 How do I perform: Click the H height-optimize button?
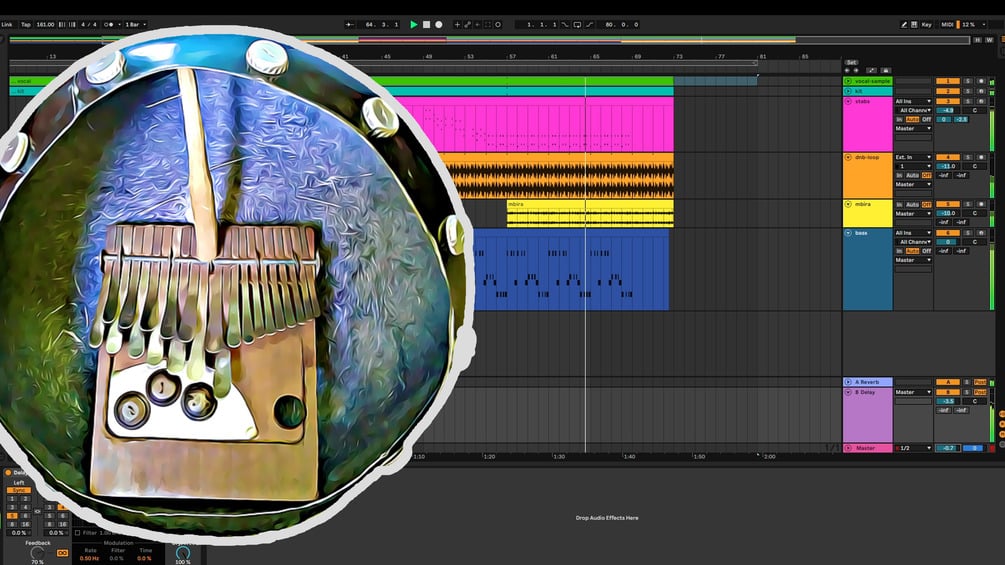coord(977,40)
